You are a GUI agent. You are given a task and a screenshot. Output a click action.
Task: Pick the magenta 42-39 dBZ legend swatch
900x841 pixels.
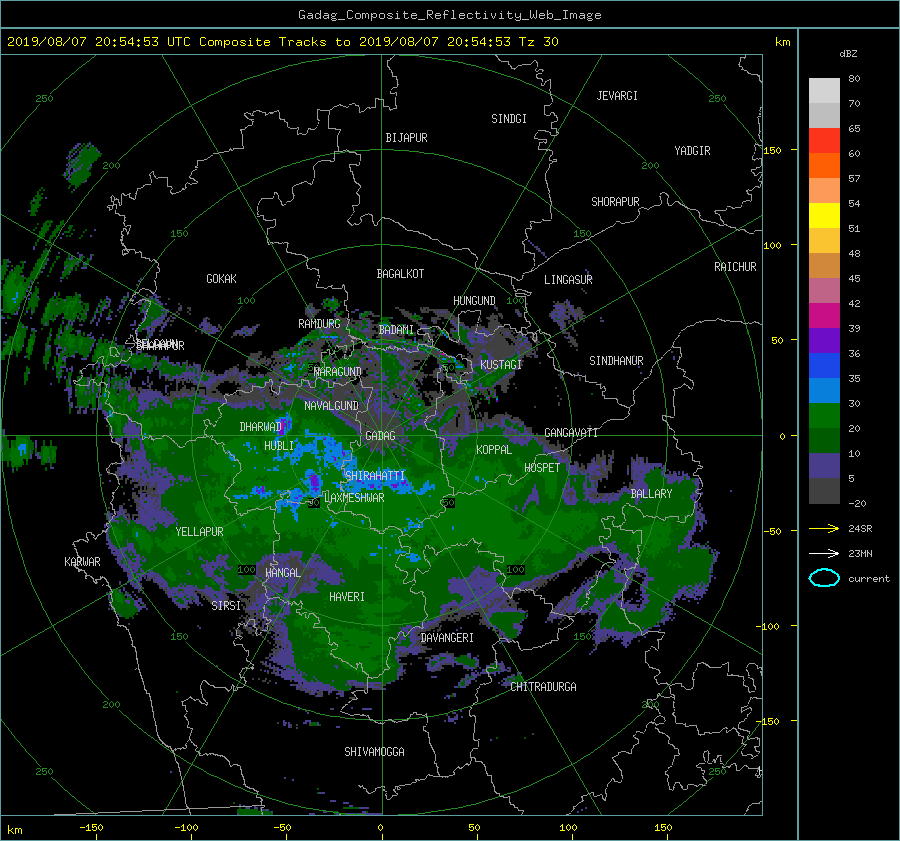[x=824, y=316]
